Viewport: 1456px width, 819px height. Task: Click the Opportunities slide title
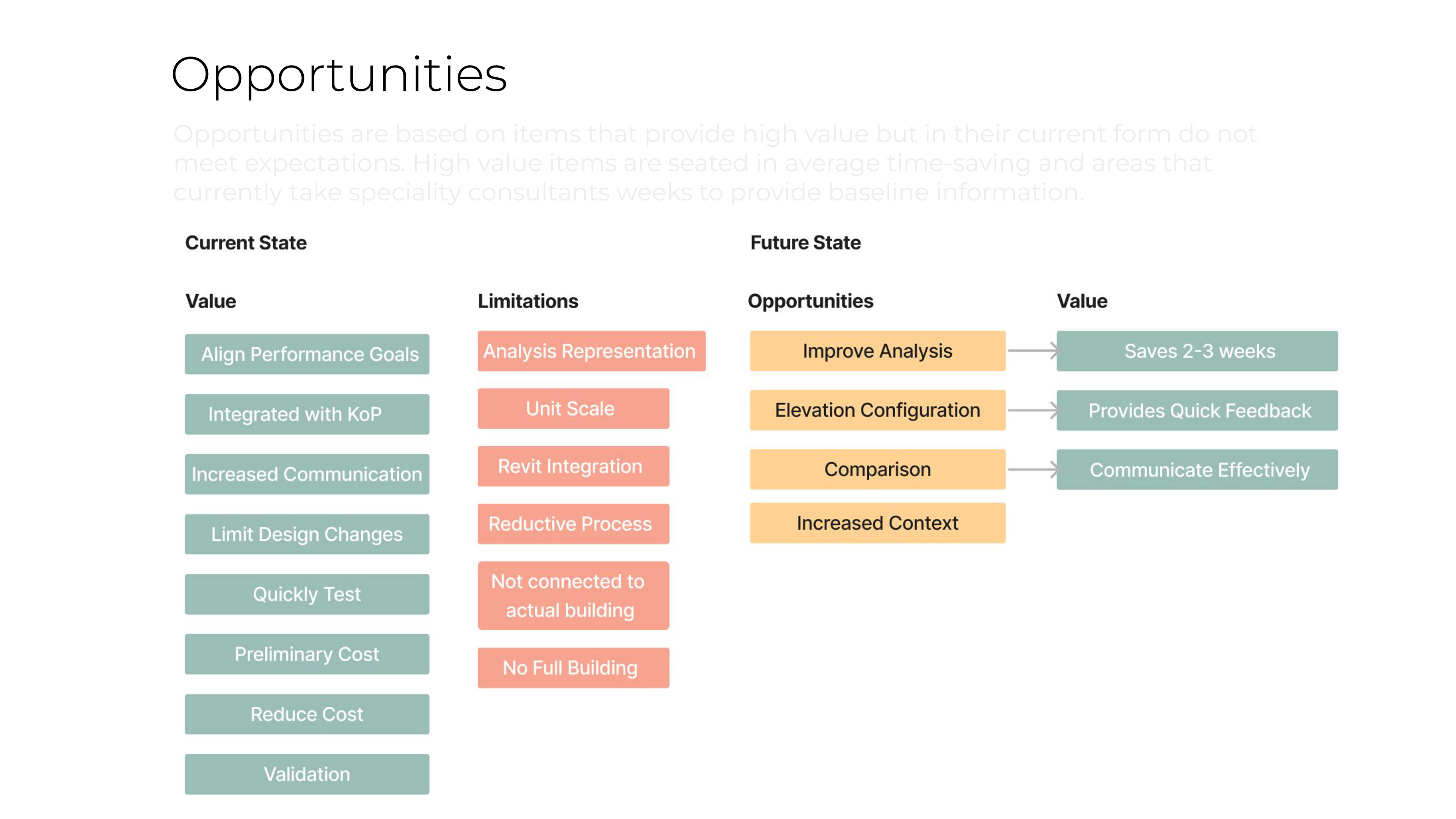click(339, 75)
